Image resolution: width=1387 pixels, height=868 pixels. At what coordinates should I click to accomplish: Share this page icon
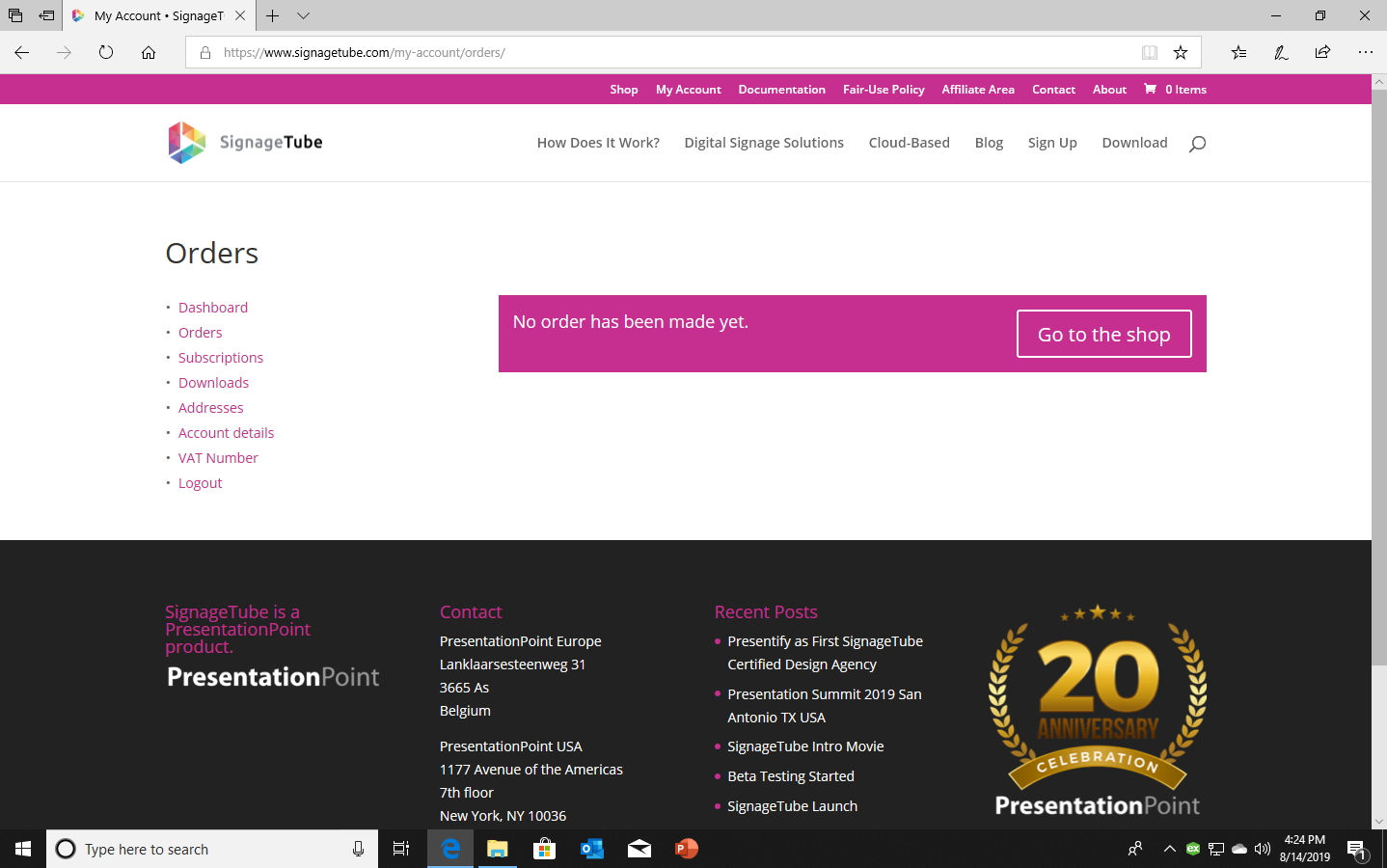tap(1322, 52)
